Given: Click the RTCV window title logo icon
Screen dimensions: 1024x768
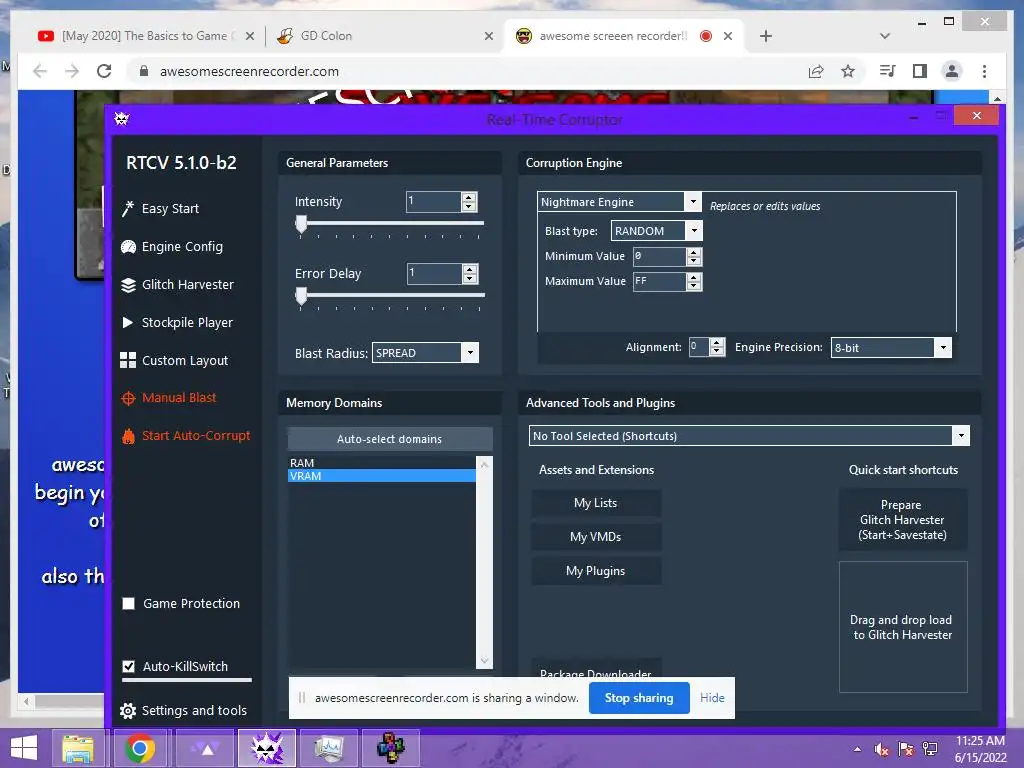Looking at the screenshot, I should click(121, 119).
